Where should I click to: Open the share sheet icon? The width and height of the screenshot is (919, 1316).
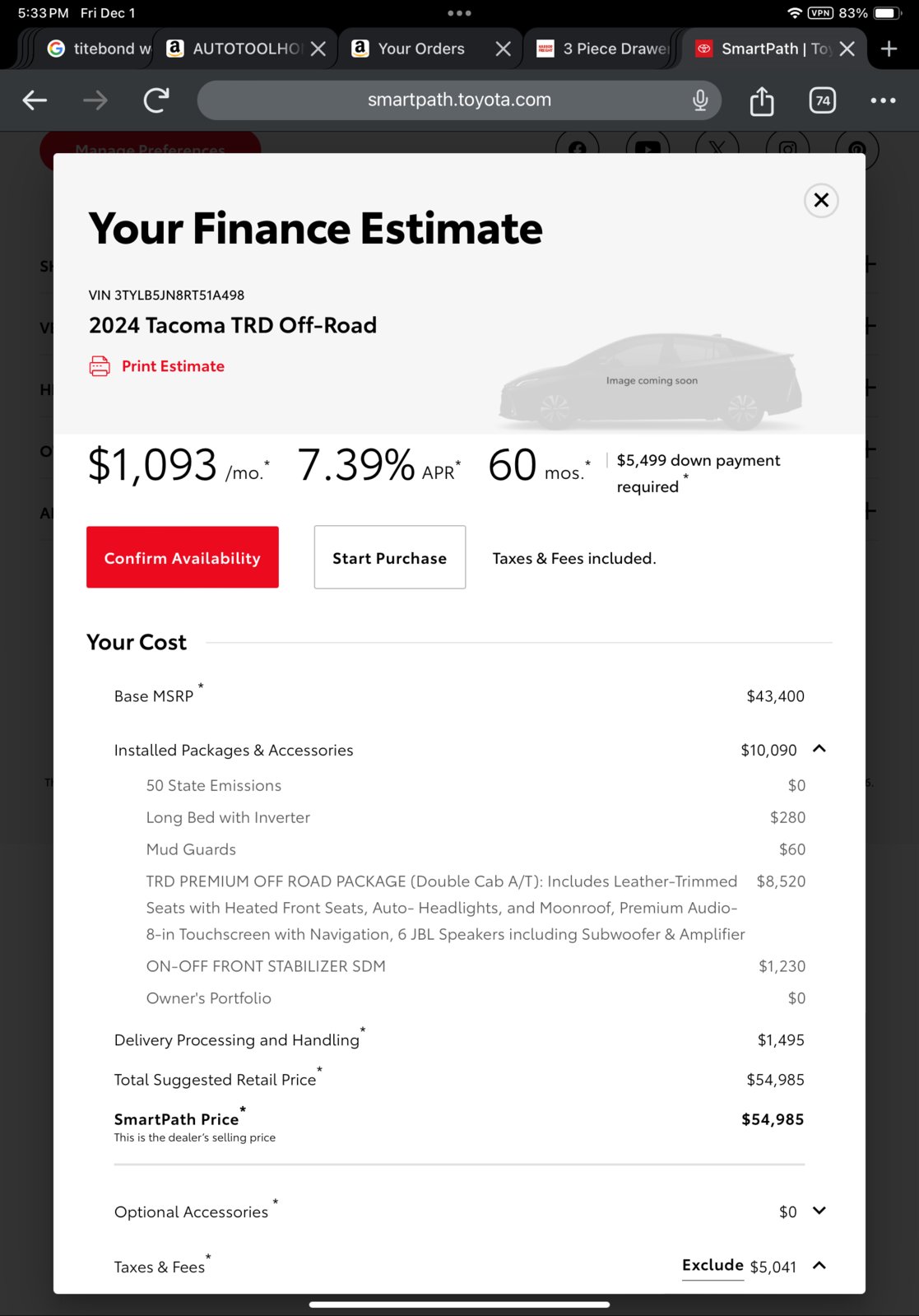pos(762,100)
